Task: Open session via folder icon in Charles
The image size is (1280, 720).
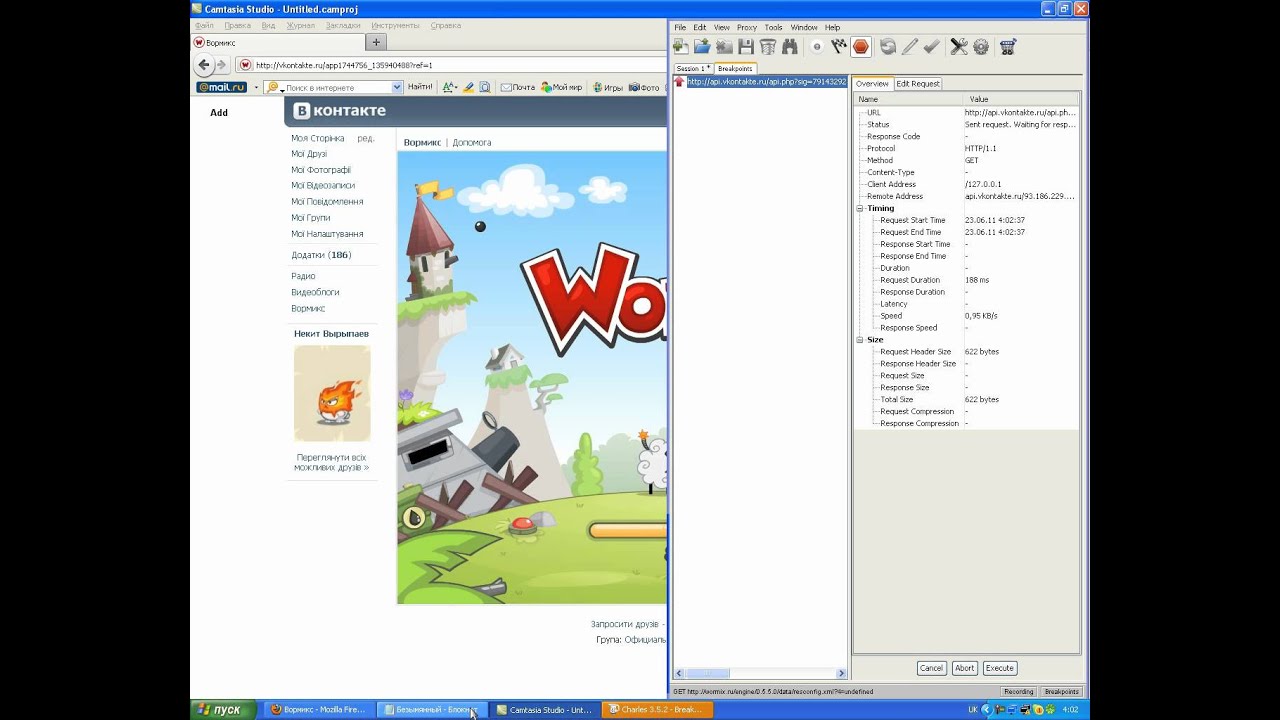Action: (702, 46)
